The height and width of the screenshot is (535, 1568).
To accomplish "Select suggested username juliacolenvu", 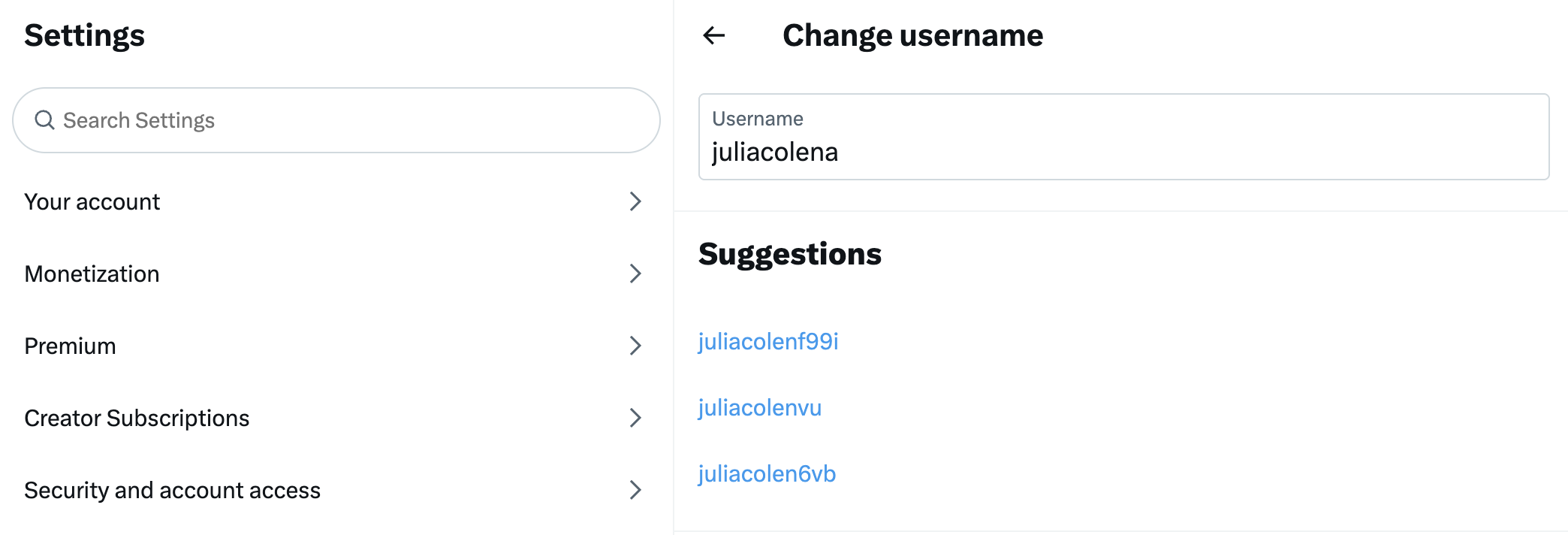I will pyautogui.click(x=761, y=407).
